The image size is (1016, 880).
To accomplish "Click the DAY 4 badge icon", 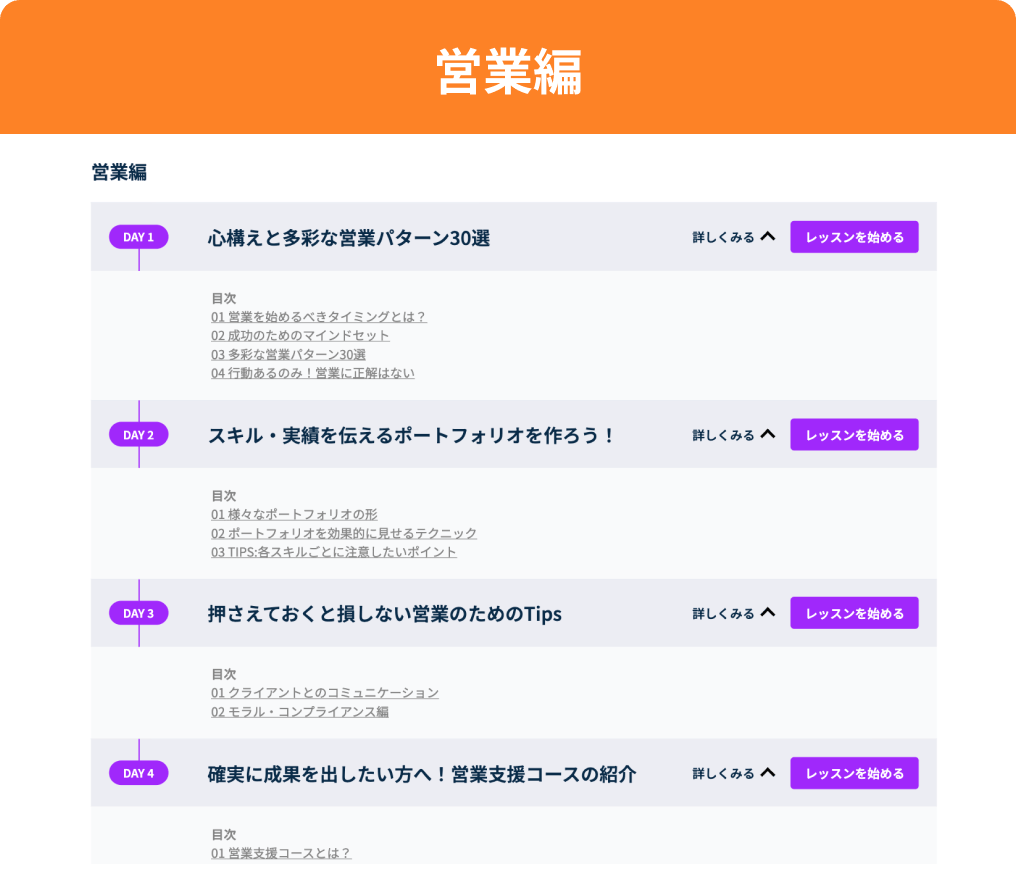I will [x=138, y=773].
